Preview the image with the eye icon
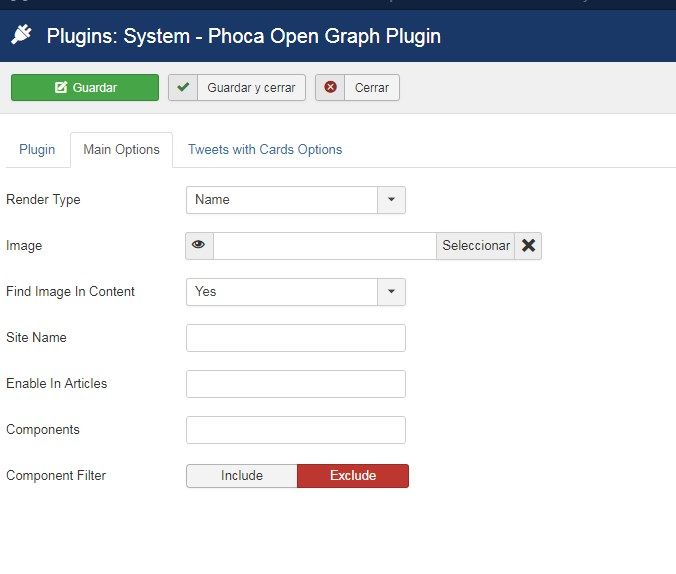The height and width of the screenshot is (574, 676). 199,246
